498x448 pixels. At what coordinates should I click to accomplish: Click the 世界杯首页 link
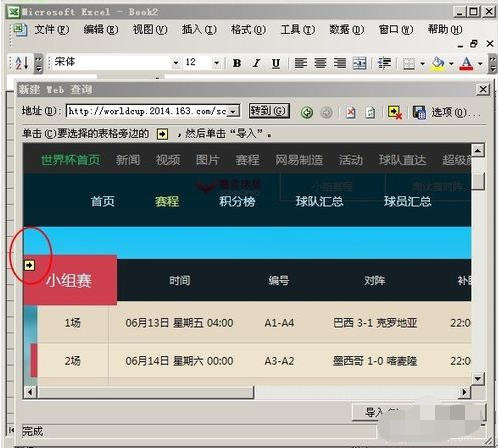pos(70,160)
